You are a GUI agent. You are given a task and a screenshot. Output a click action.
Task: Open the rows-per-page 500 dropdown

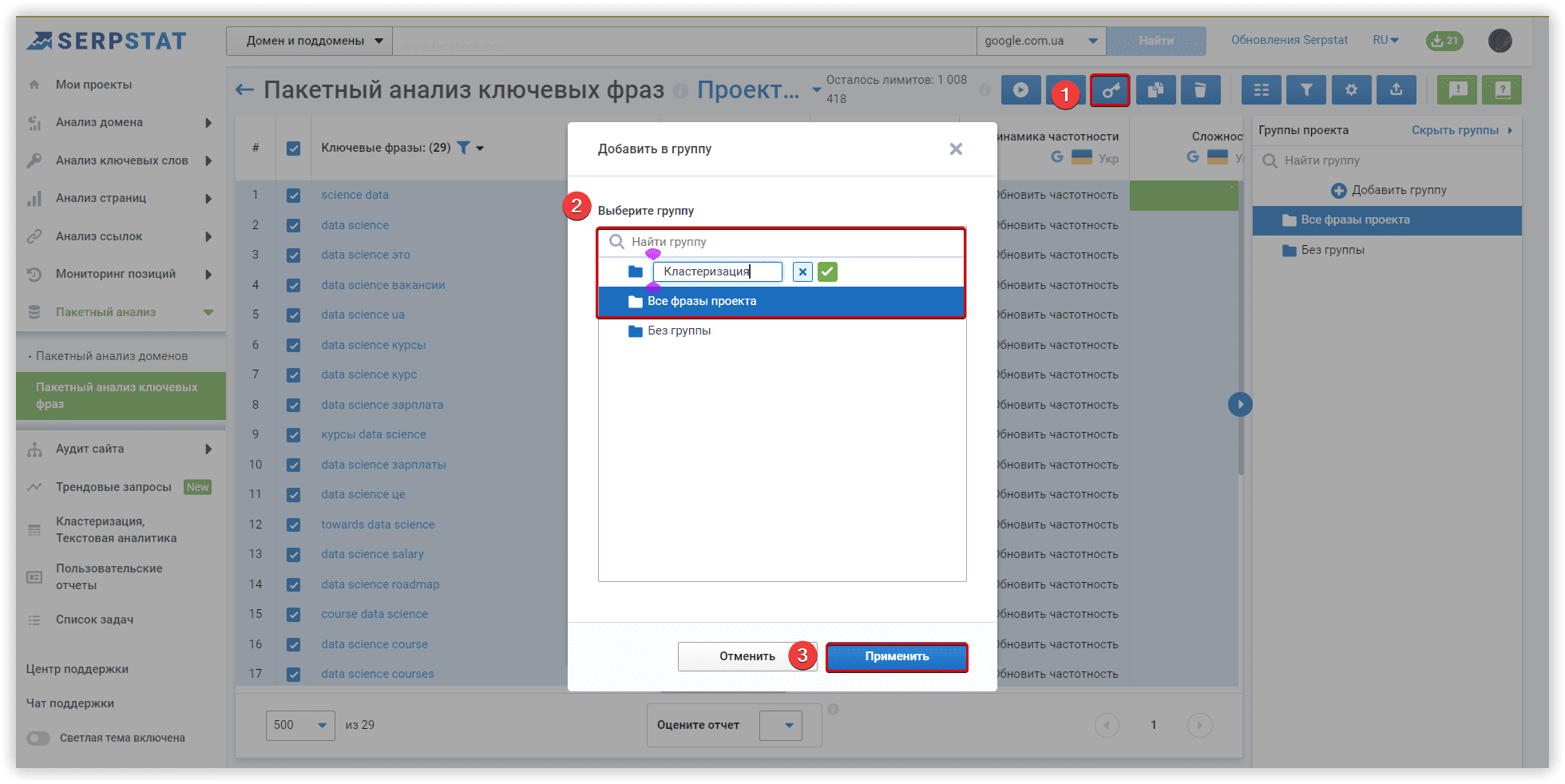point(299,725)
